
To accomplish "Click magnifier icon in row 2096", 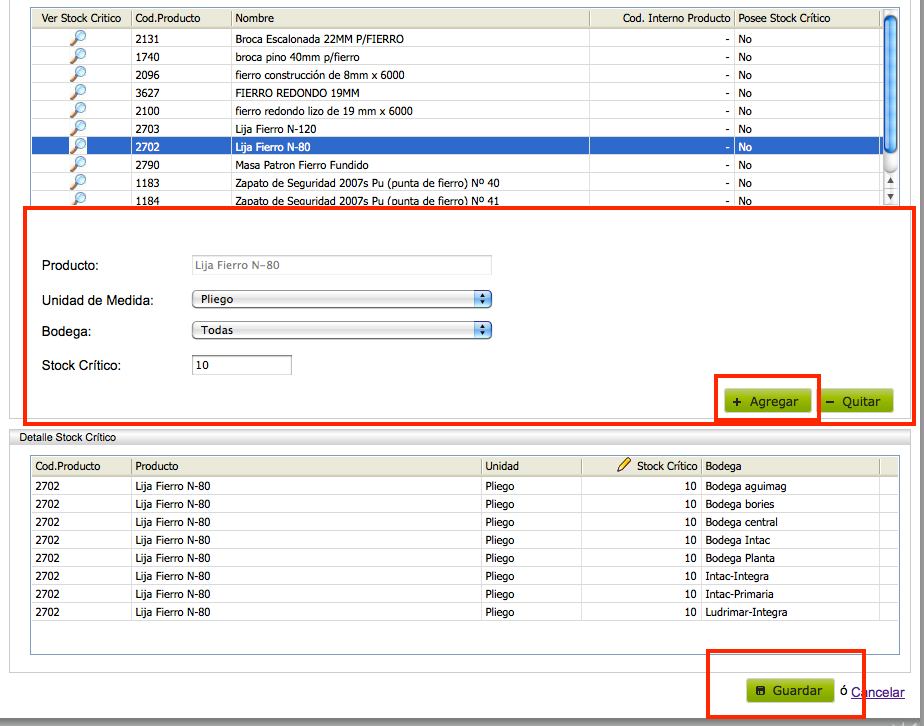I will [78, 75].
